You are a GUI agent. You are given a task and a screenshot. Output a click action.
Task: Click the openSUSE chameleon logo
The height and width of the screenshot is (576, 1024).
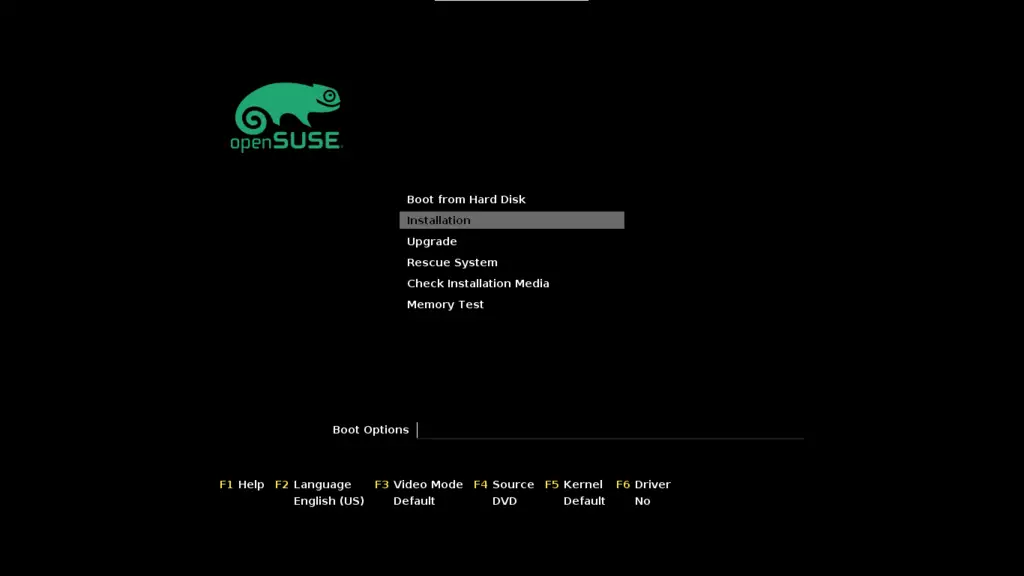pyautogui.click(x=287, y=117)
